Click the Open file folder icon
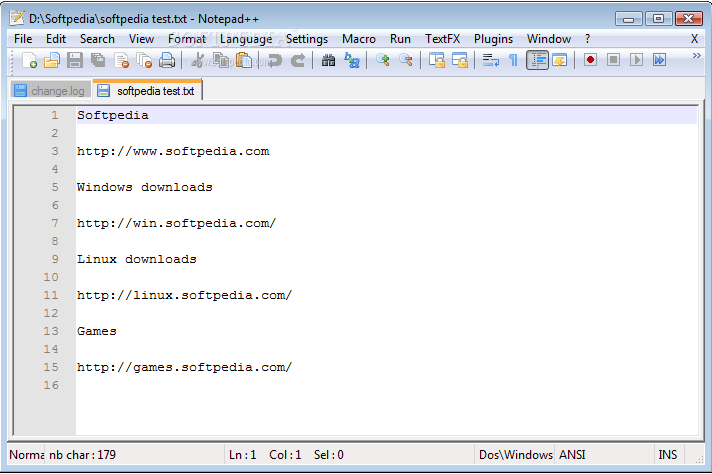This screenshot has width=712, height=474. point(52,60)
